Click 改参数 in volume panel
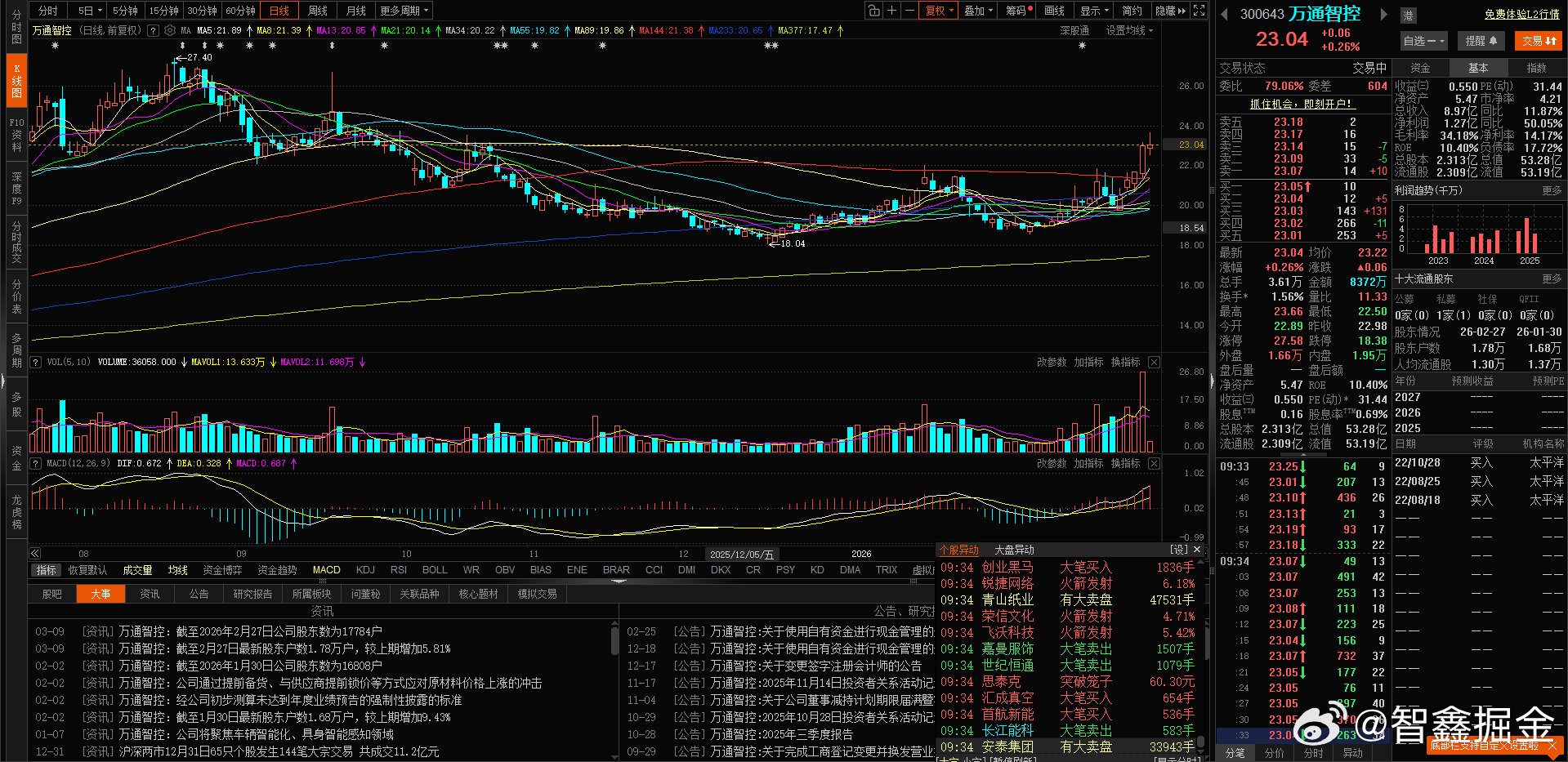 pyautogui.click(x=1052, y=362)
